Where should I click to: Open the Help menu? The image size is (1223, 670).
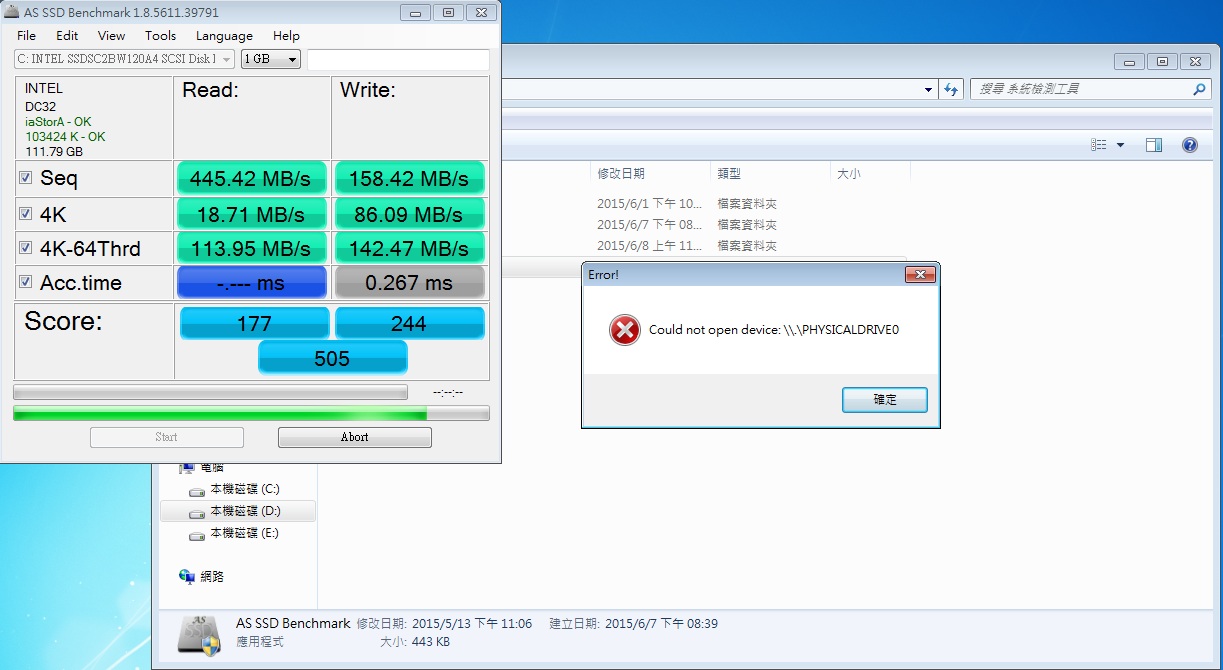tap(286, 35)
